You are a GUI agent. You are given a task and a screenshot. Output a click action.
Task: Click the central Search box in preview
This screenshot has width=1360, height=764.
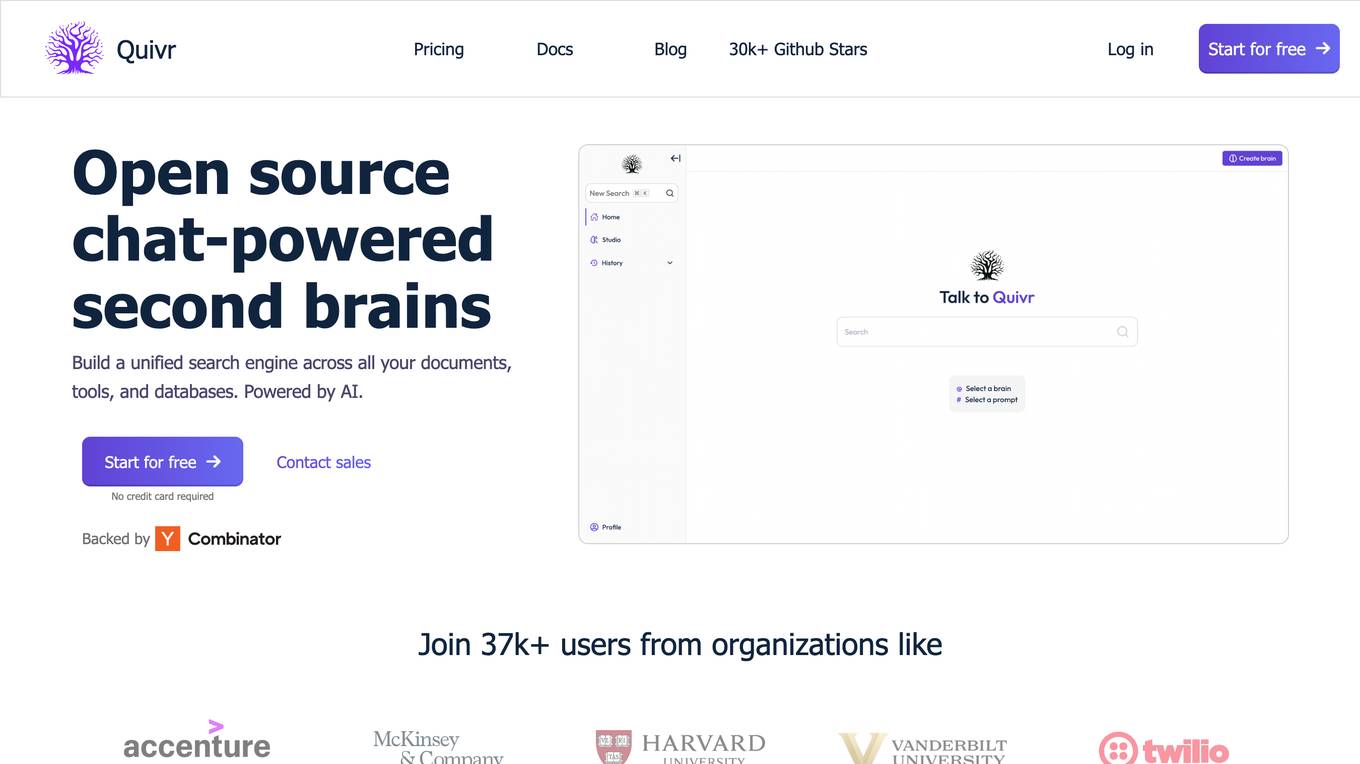(x=987, y=332)
